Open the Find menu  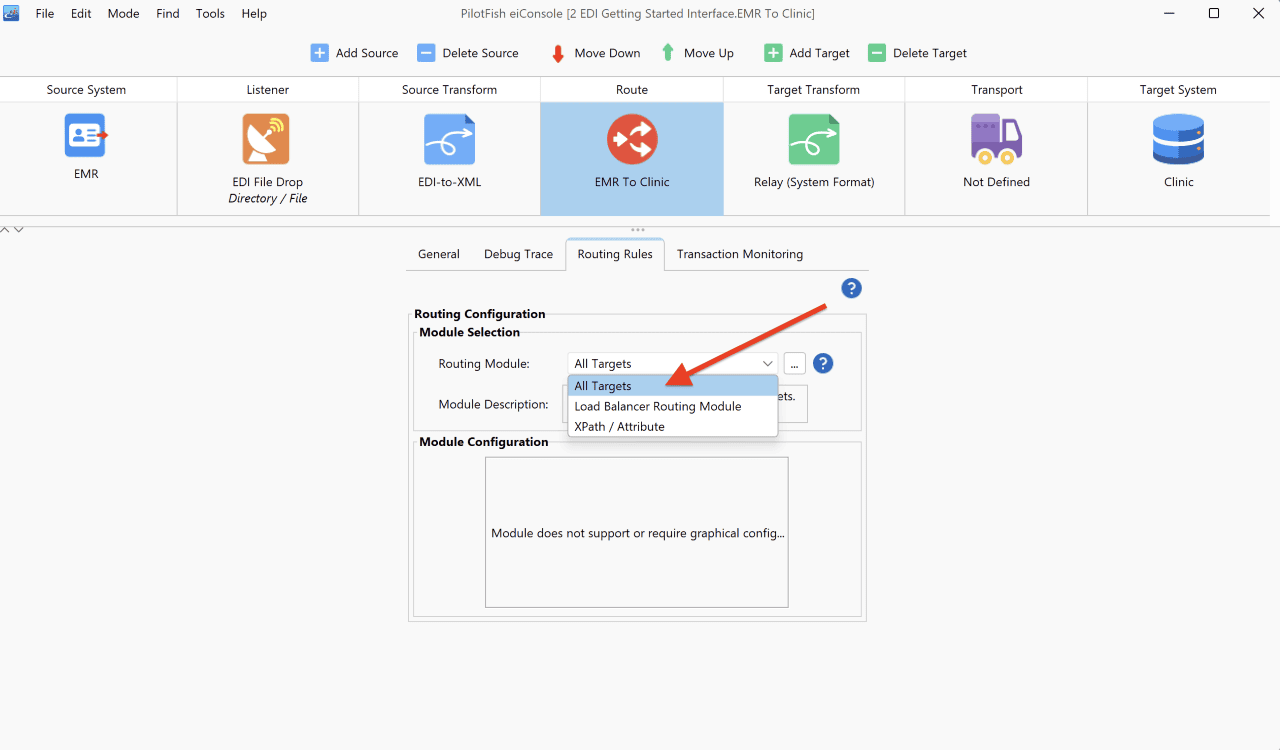[x=168, y=14]
